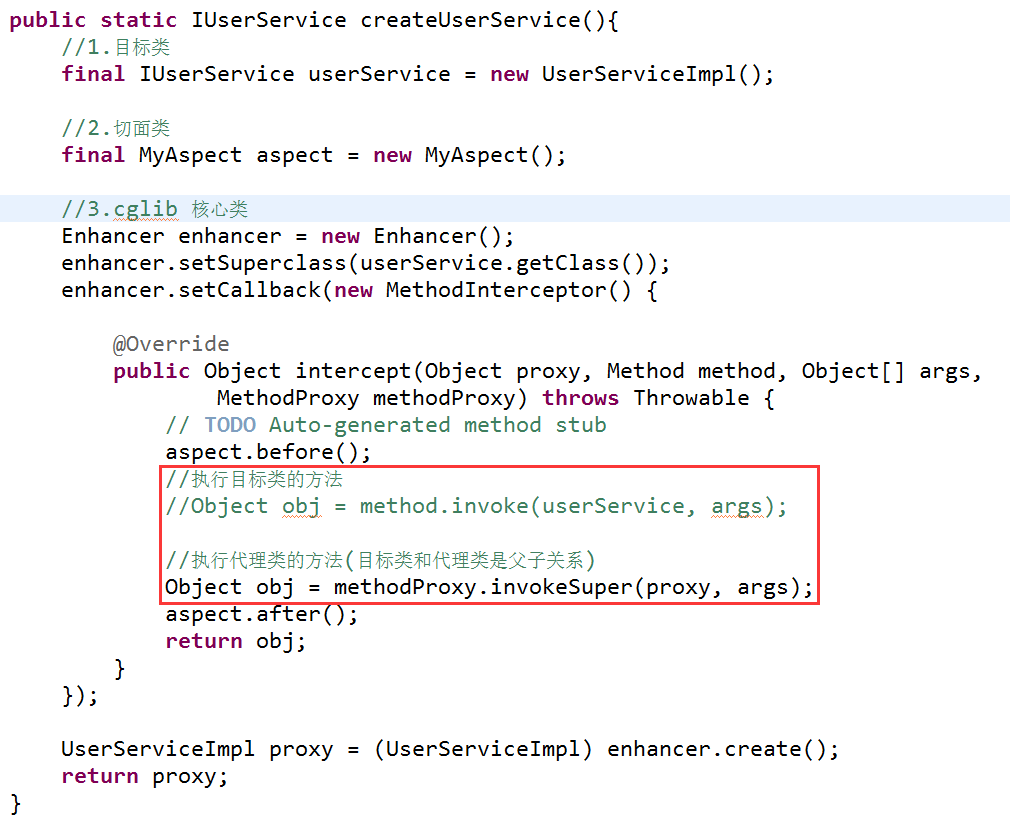Click 'getClass()' in the setSuperclass line
Viewport: 1010px width, 828px height.
point(580,264)
